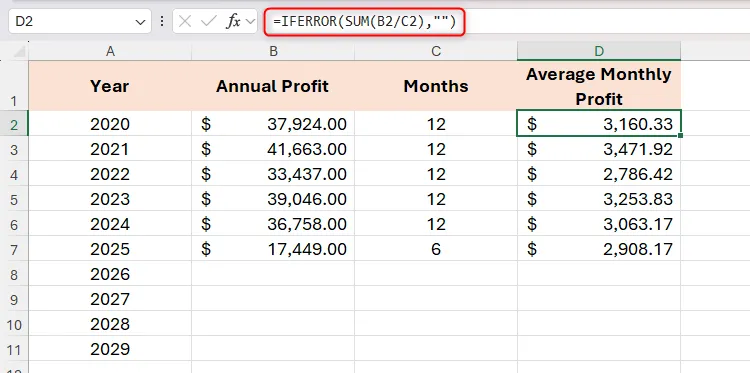The width and height of the screenshot is (750, 373).
Task: Select cell containing year 2028
Action: pyautogui.click(x=110, y=323)
